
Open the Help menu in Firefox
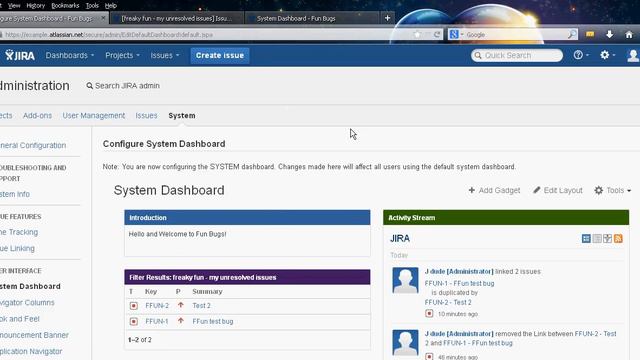[111, 6]
